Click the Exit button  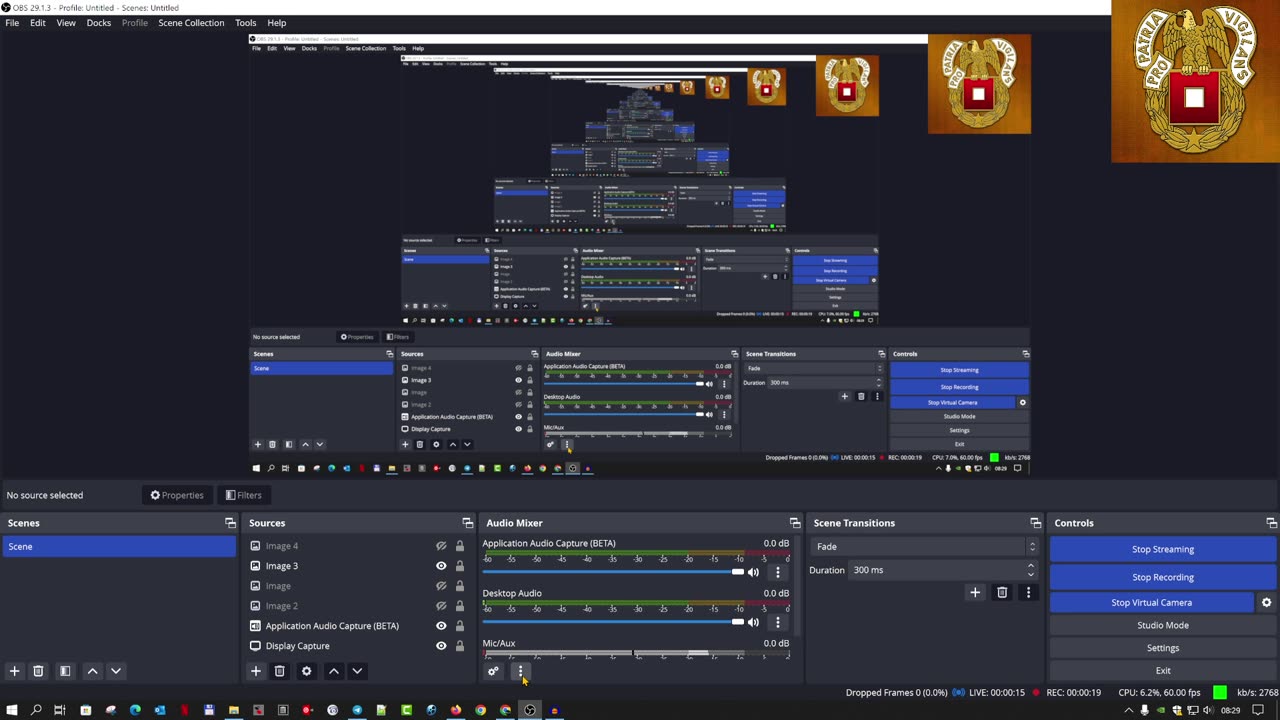click(1163, 671)
